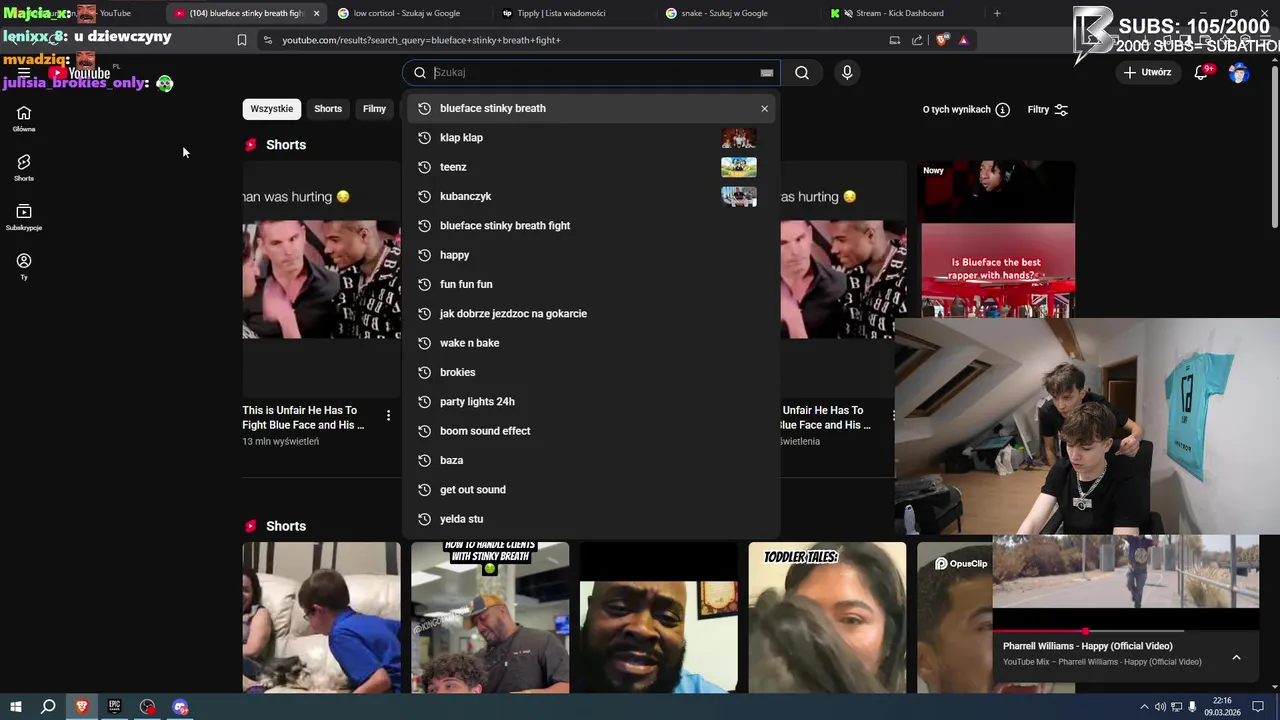Open the YouTube Główna home sidebar item

[x=24, y=119]
